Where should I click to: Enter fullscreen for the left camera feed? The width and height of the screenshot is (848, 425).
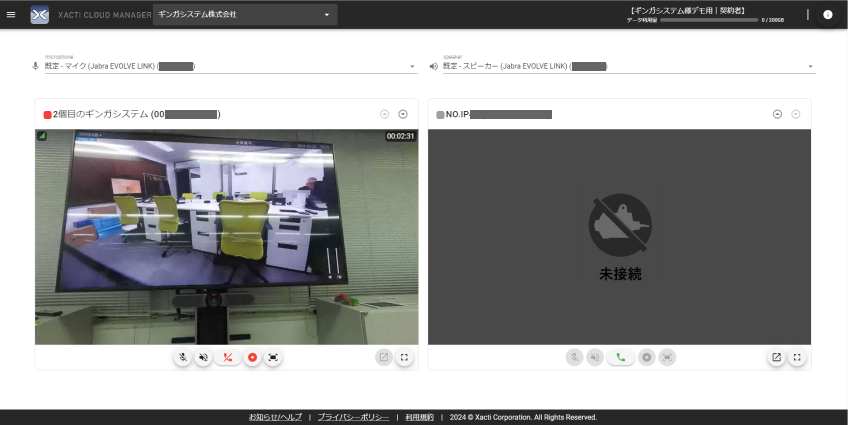pos(404,357)
